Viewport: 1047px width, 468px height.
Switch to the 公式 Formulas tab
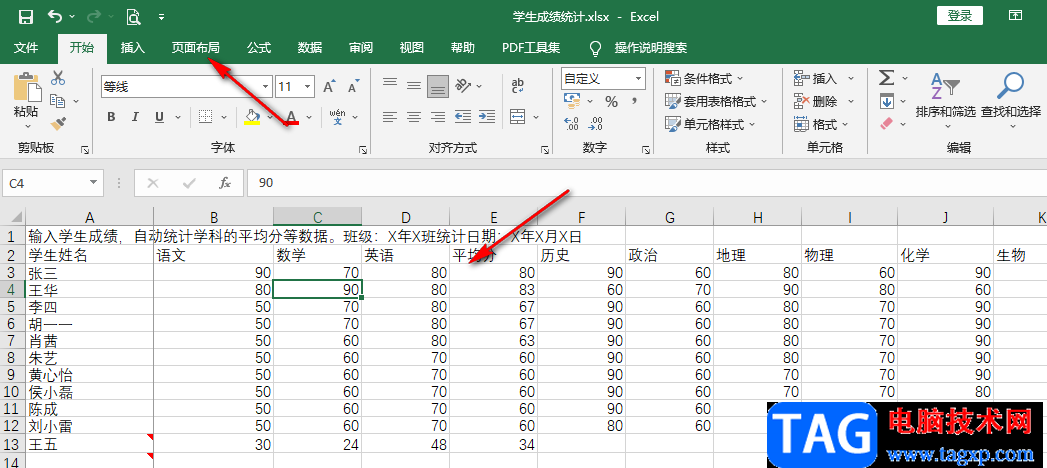259,48
